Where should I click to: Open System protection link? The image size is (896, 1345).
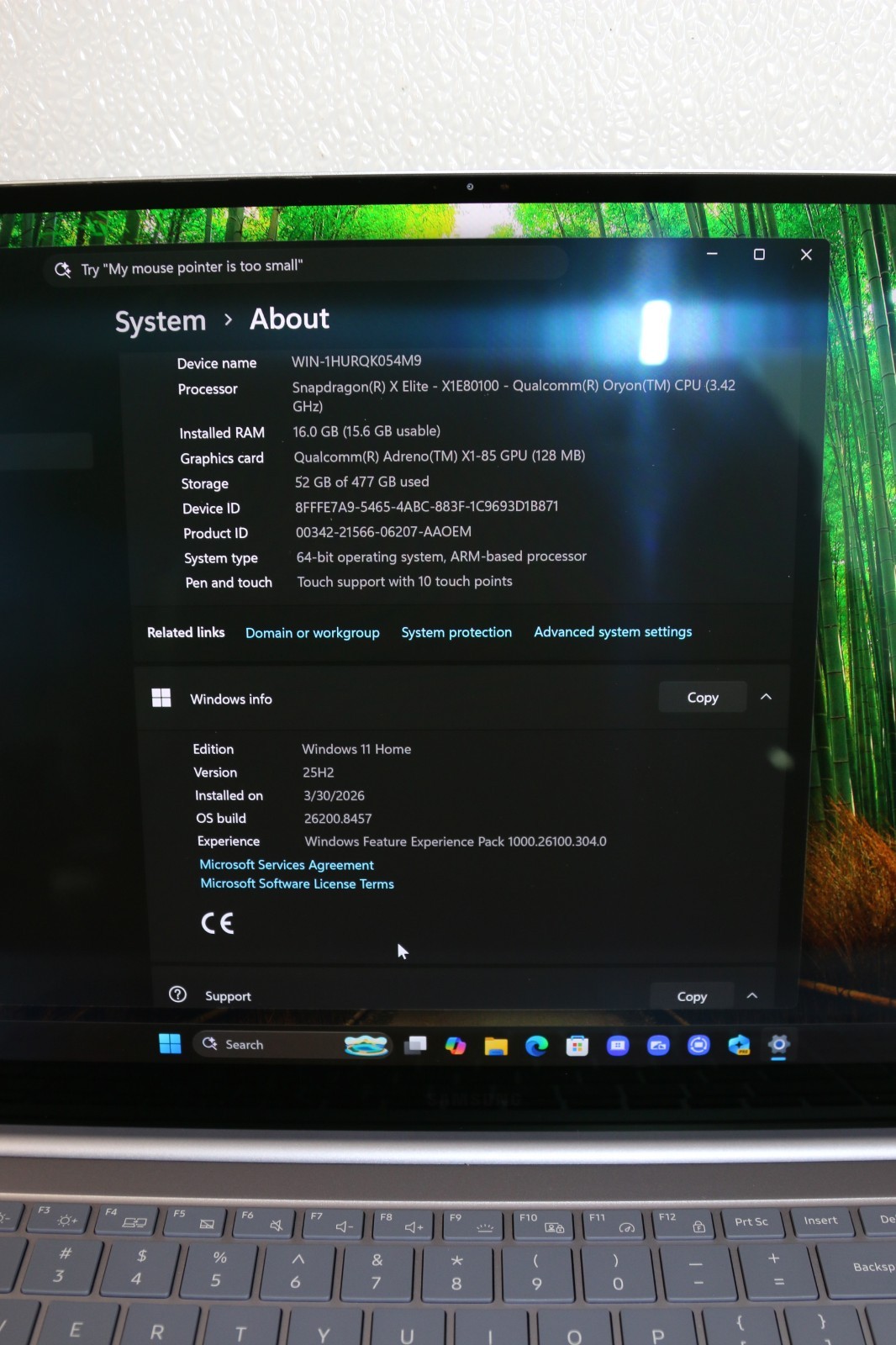coord(456,632)
